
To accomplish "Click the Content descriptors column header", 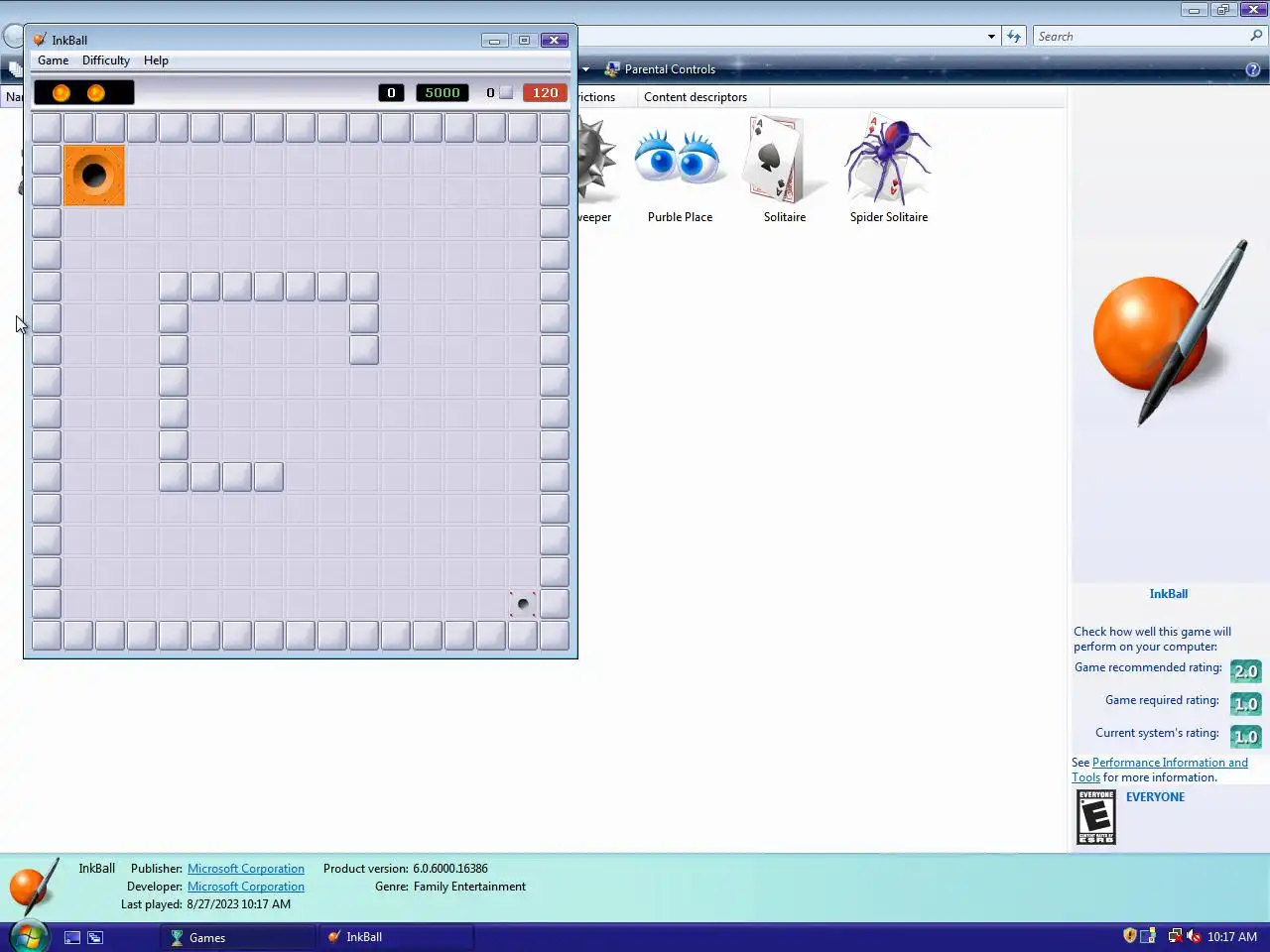I will coord(696,97).
